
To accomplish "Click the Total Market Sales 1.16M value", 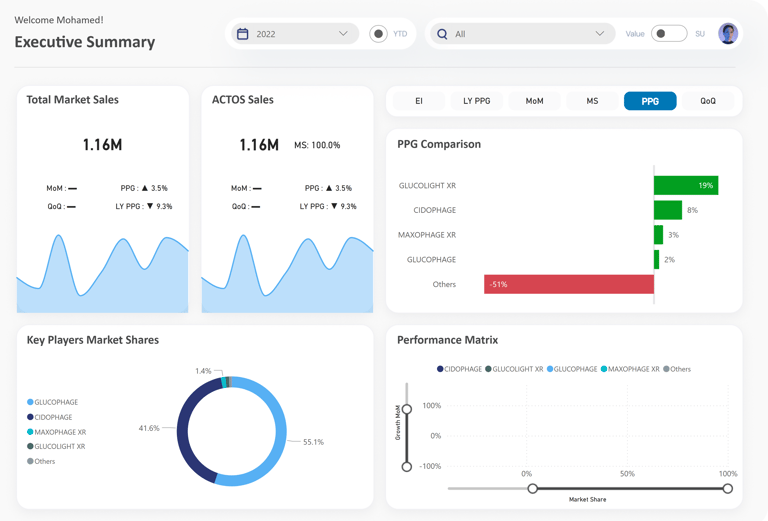I will pos(102,145).
